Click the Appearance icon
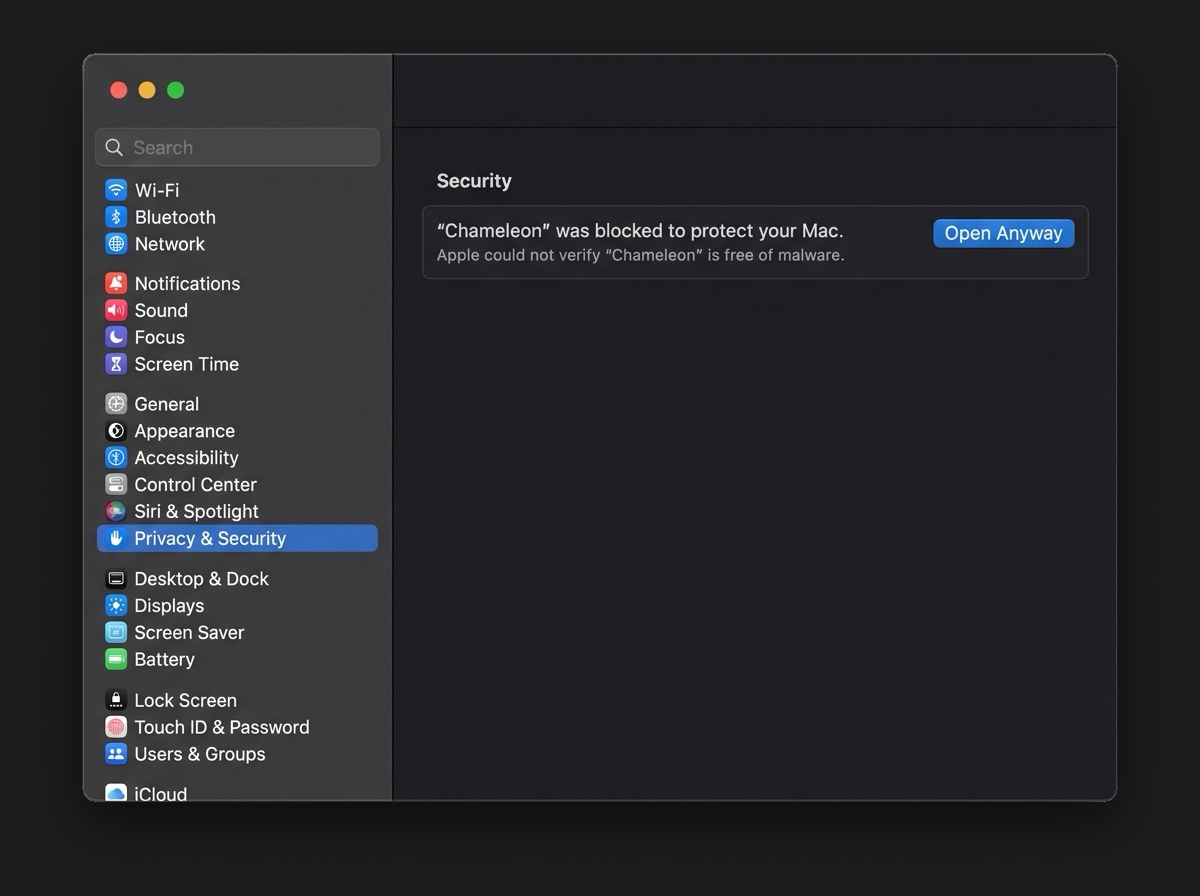Screen dimensions: 1200x896 (x=116, y=431)
